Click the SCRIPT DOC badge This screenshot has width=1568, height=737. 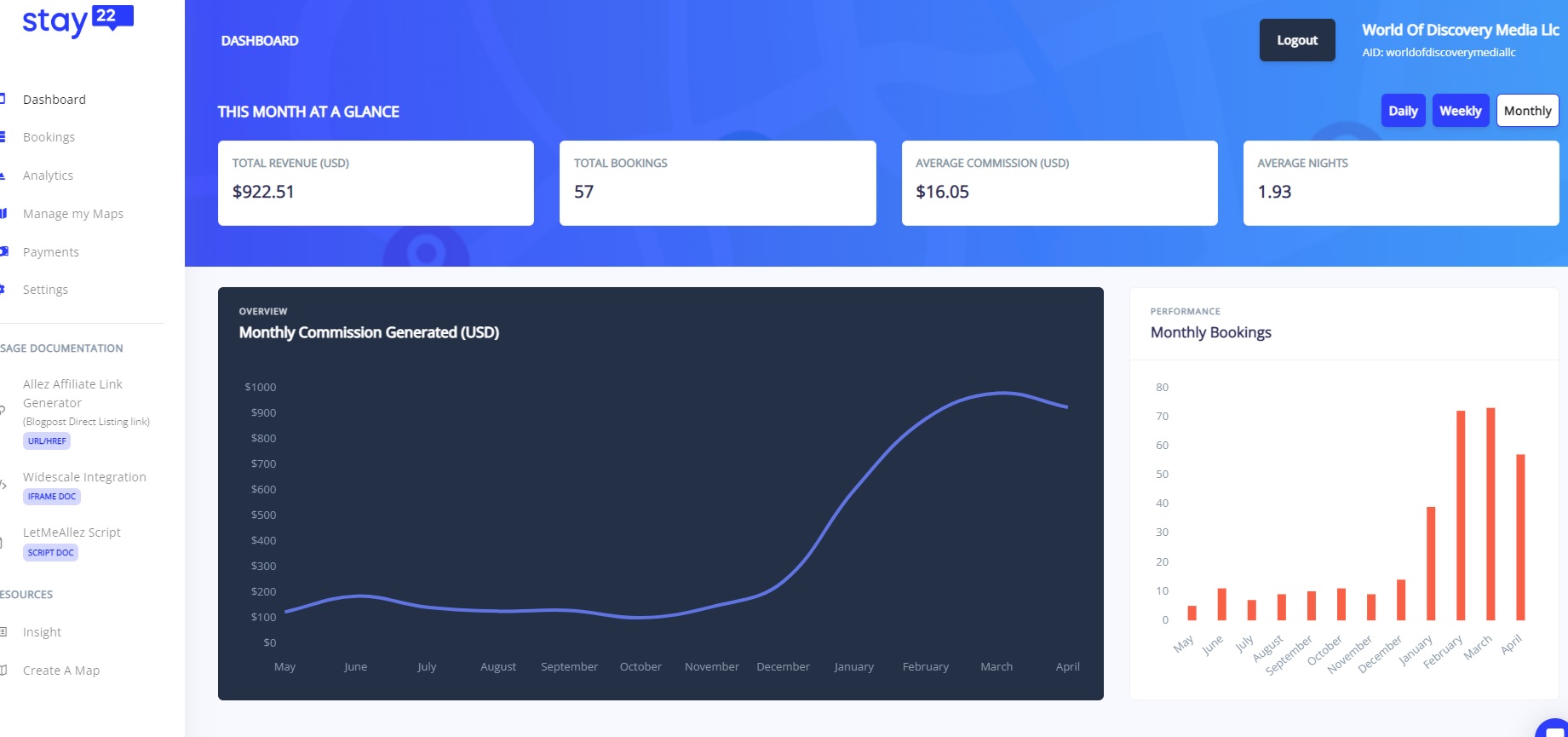[x=51, y=553]
